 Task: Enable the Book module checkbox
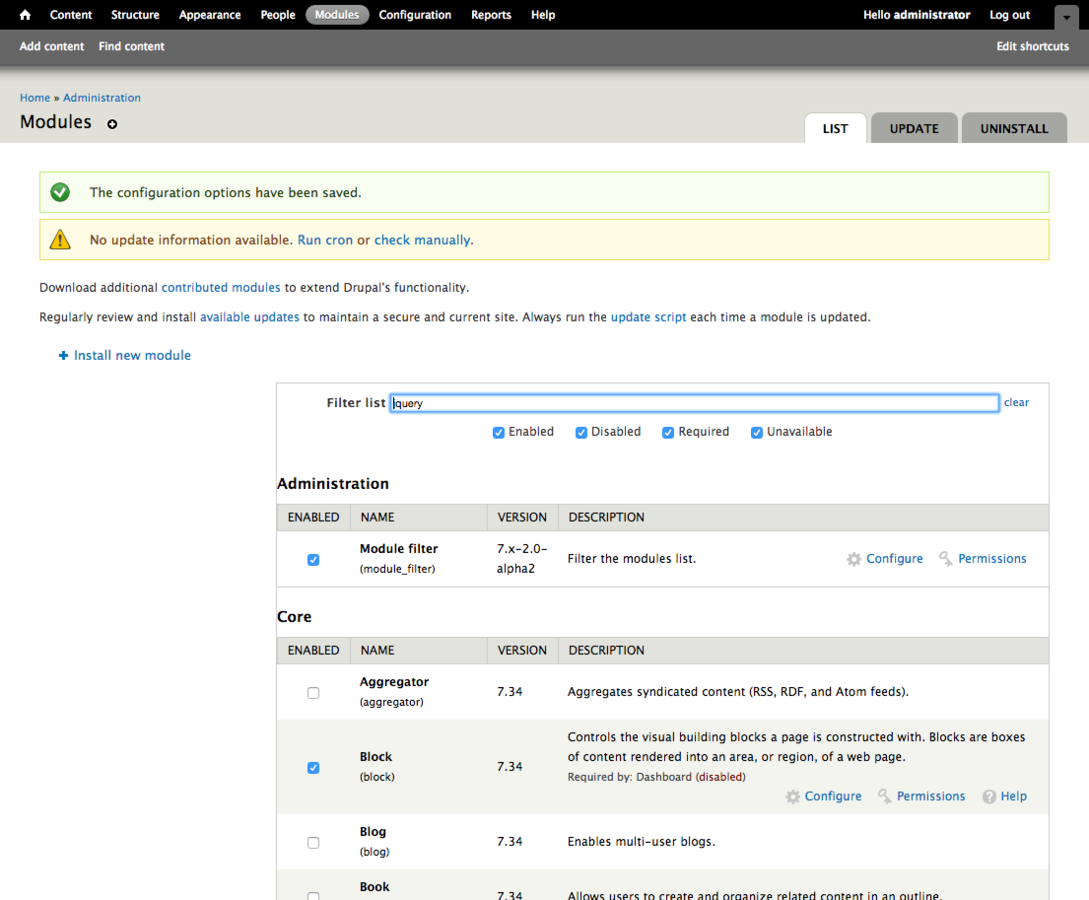coord(313,895)
